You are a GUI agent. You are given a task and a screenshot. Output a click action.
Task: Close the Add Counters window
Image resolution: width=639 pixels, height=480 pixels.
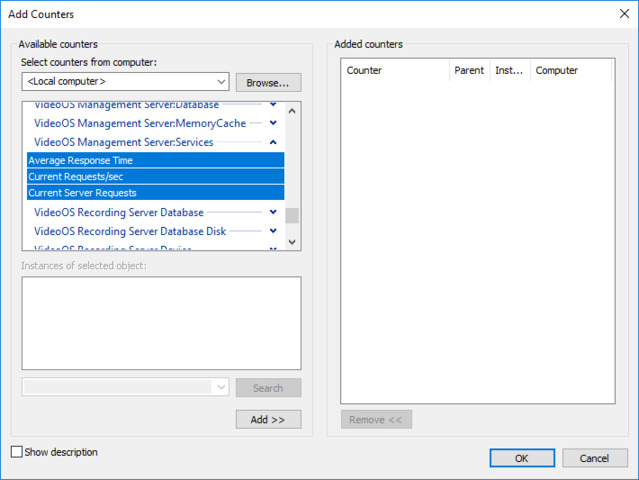[x=619, y=15]
